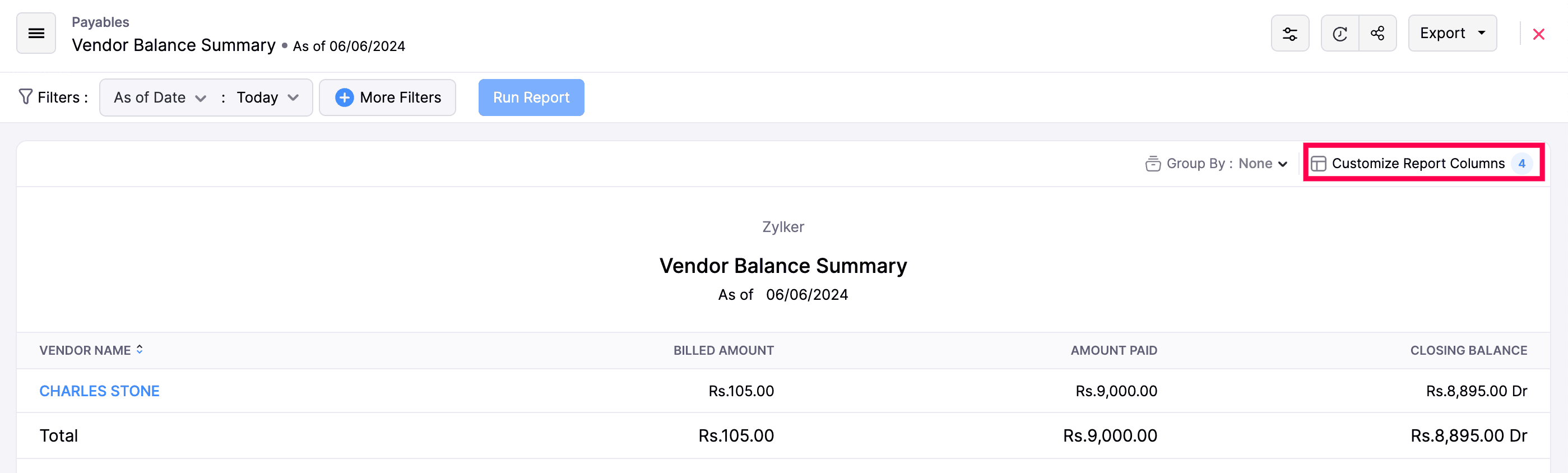Click the Customize Report Columns button

[x=1418, y=164]
